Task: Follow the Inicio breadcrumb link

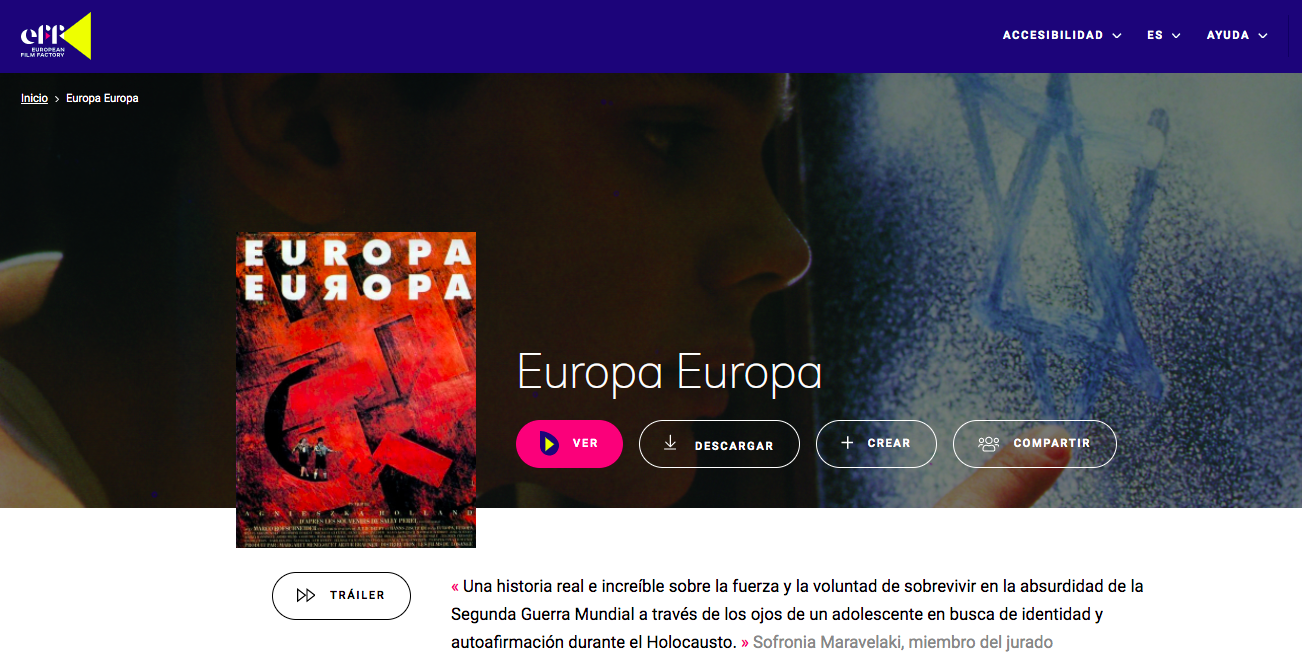Action: pos(34,98)
